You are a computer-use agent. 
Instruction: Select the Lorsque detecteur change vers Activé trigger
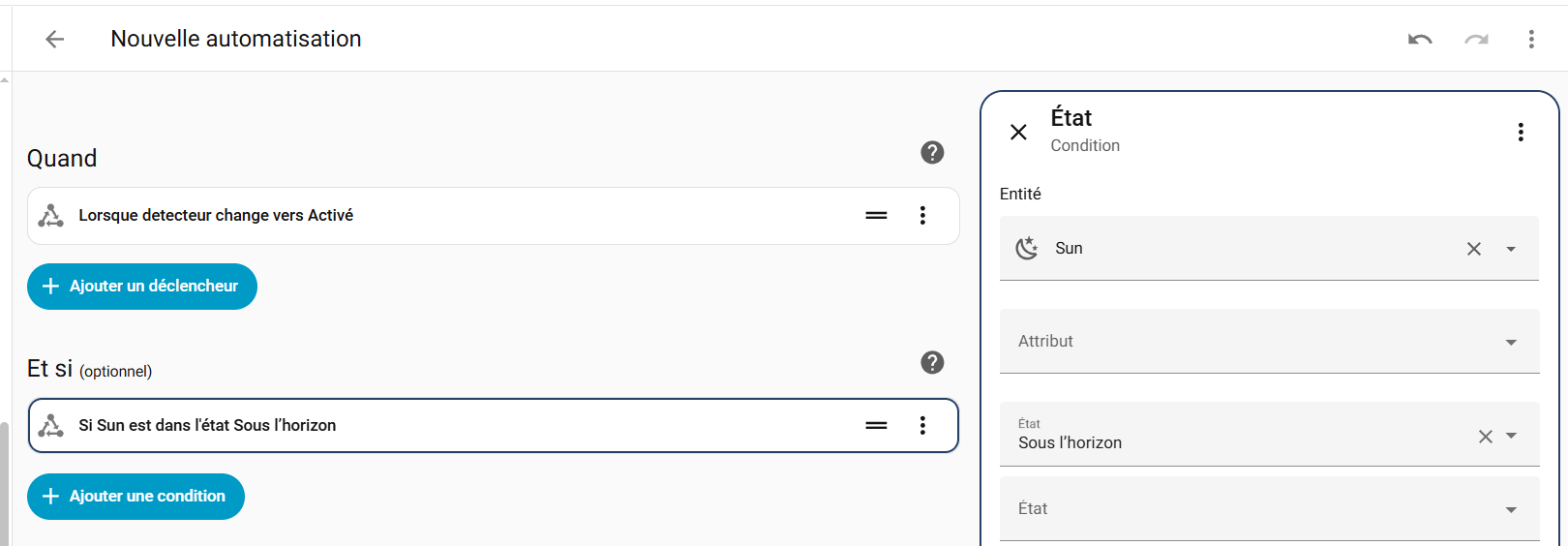pos(216,215)
